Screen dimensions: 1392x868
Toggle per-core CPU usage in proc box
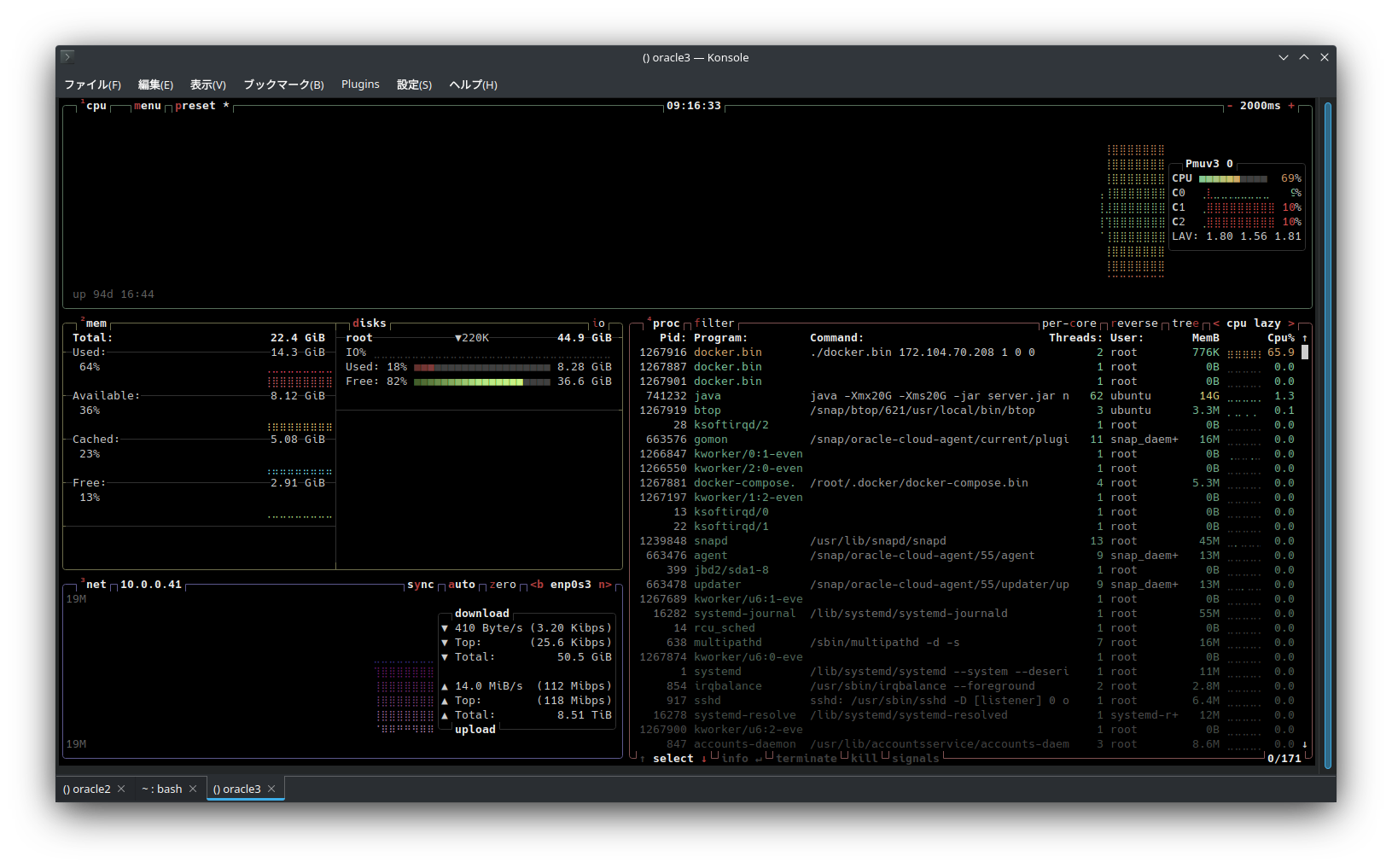[x=1069, y=323]
